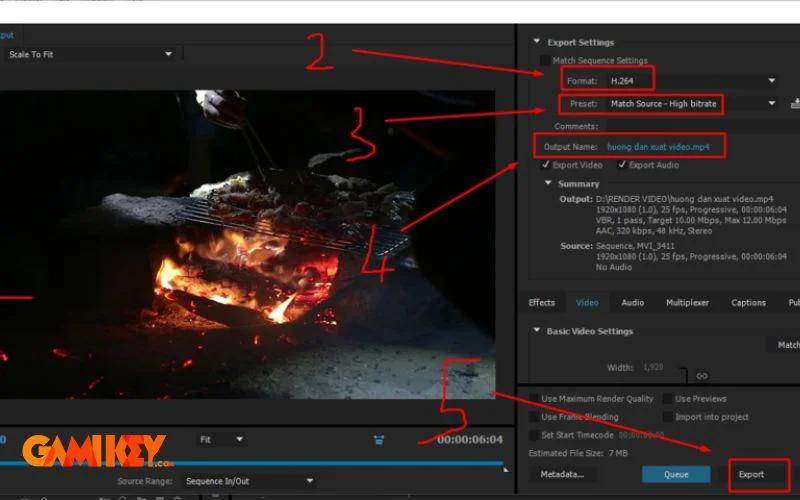
Task: Click the Width value 1,920
Action: [x=653, y=367]
